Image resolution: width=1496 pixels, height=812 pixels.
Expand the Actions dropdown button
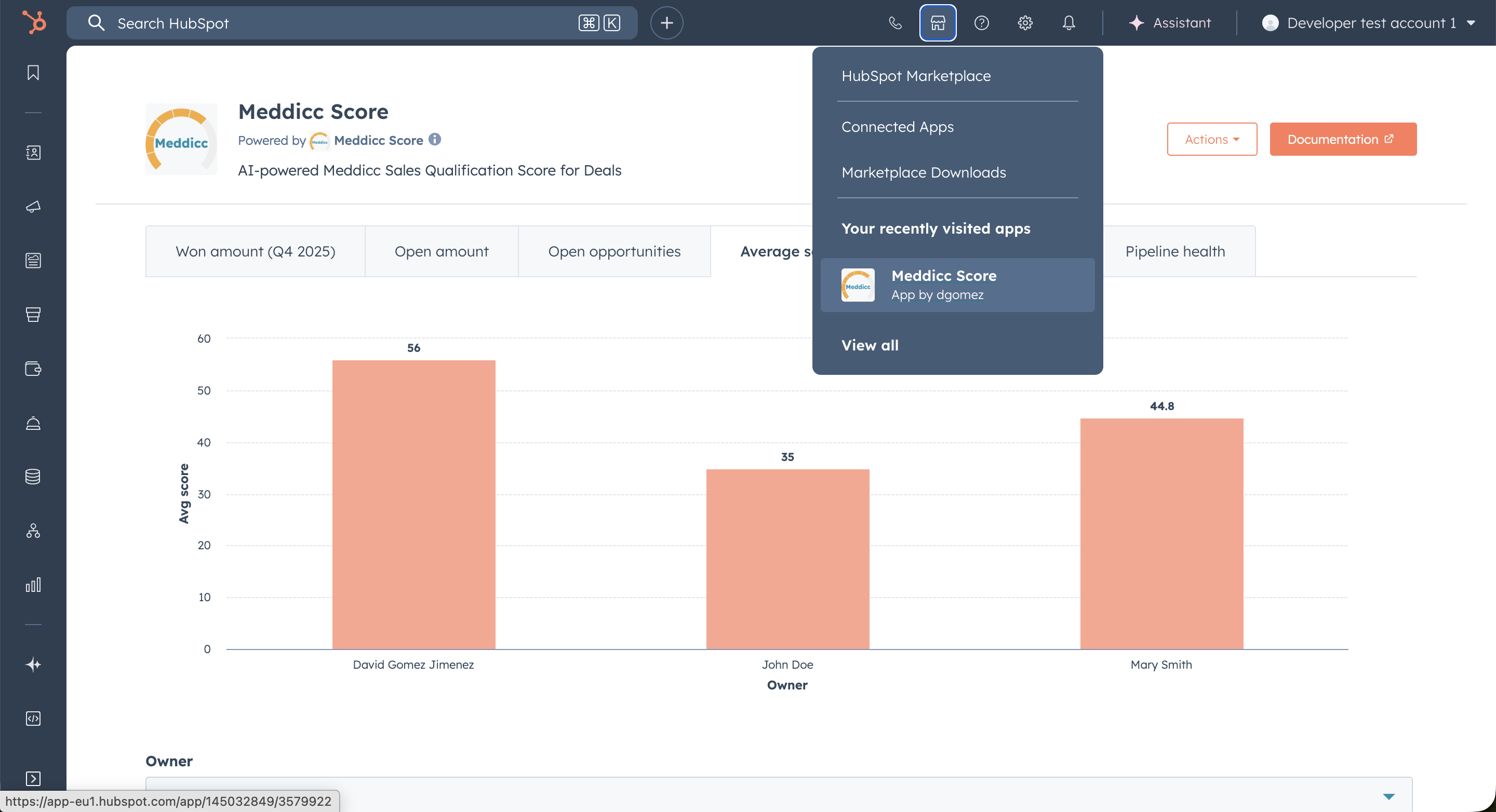click(x=1212, y=139)
